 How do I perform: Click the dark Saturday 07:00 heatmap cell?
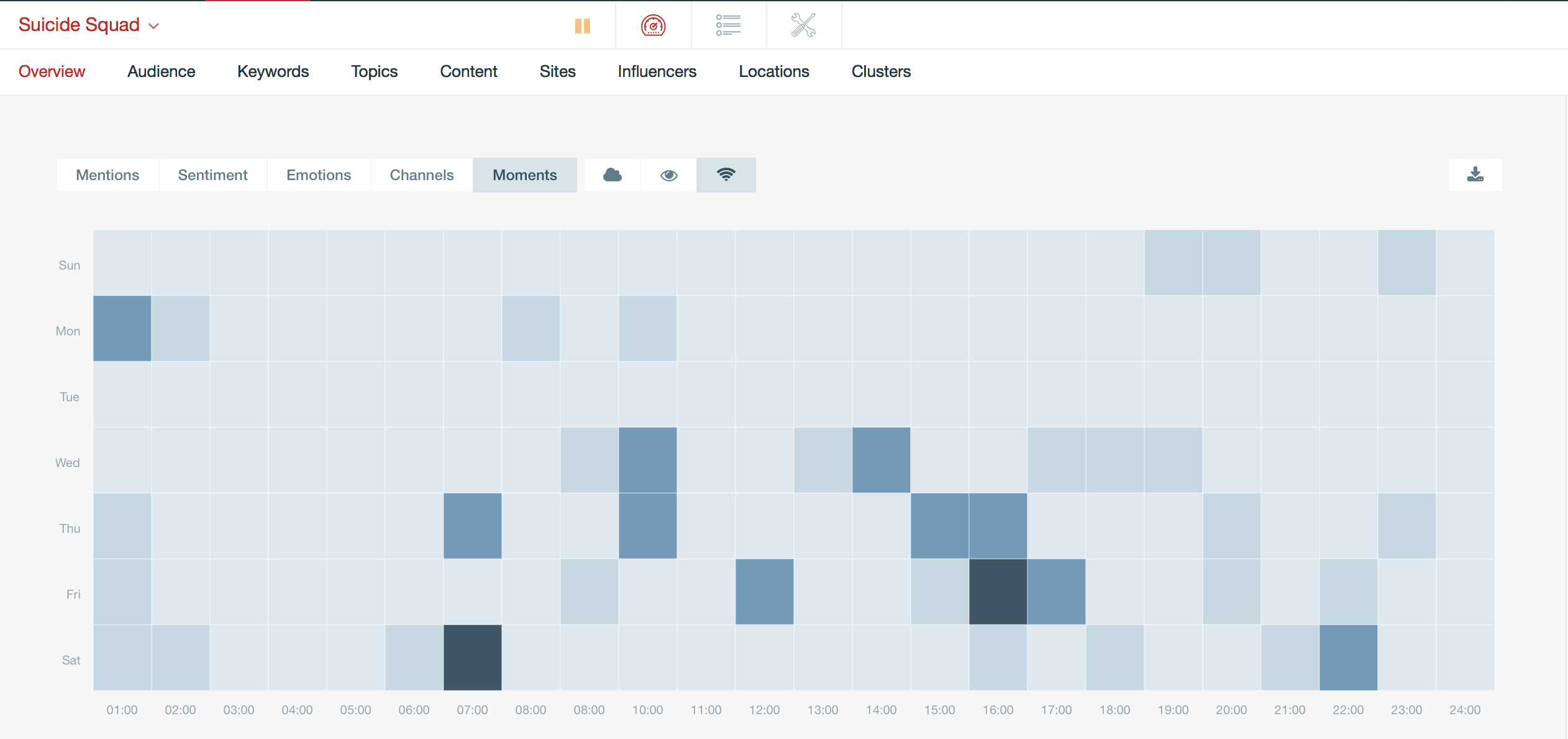(472, 657)
